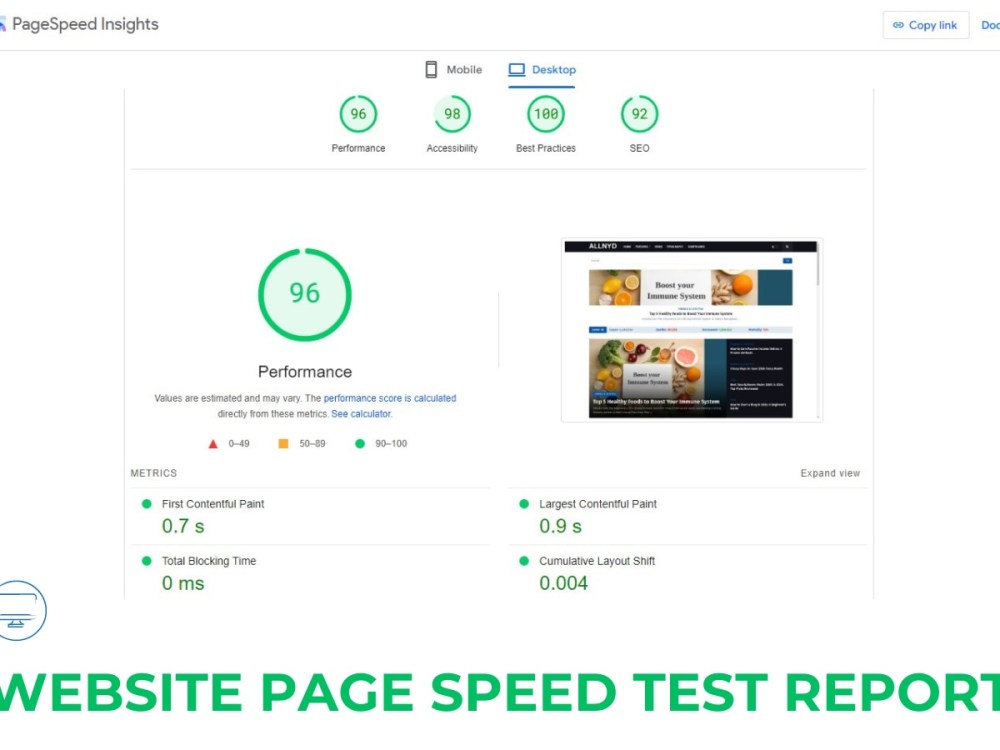The width and height of the screenshot is (1000, 750).
Task: Click the METRICS heading
Action: pos(154,473)
